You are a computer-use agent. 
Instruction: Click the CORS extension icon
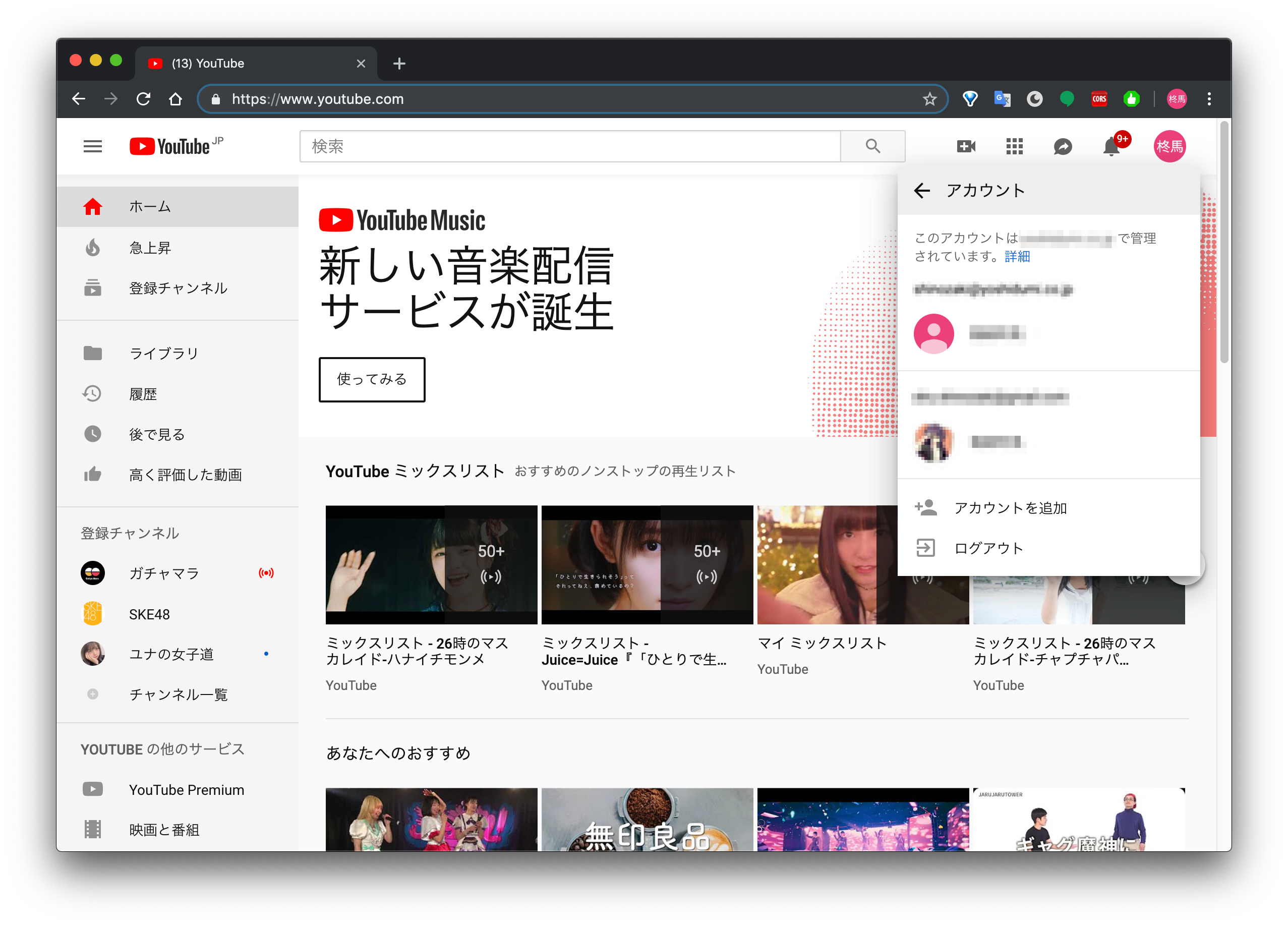tap(1099, 99)
